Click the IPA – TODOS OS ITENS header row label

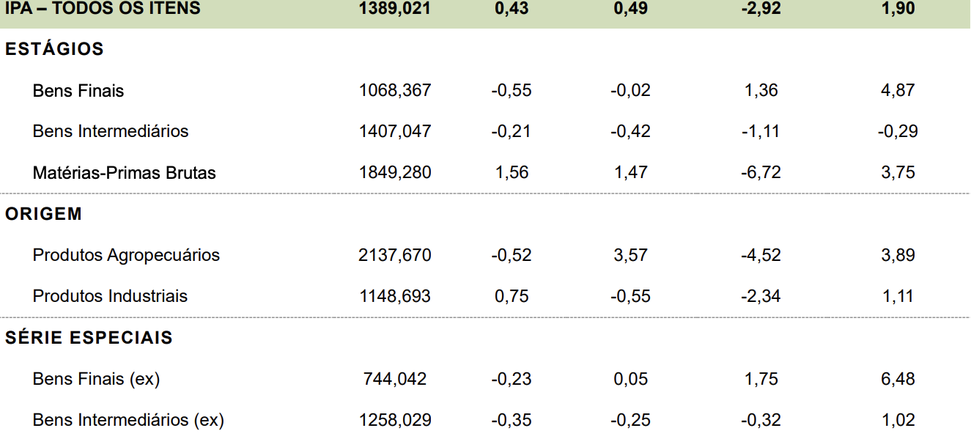click(x=103, y=8)
